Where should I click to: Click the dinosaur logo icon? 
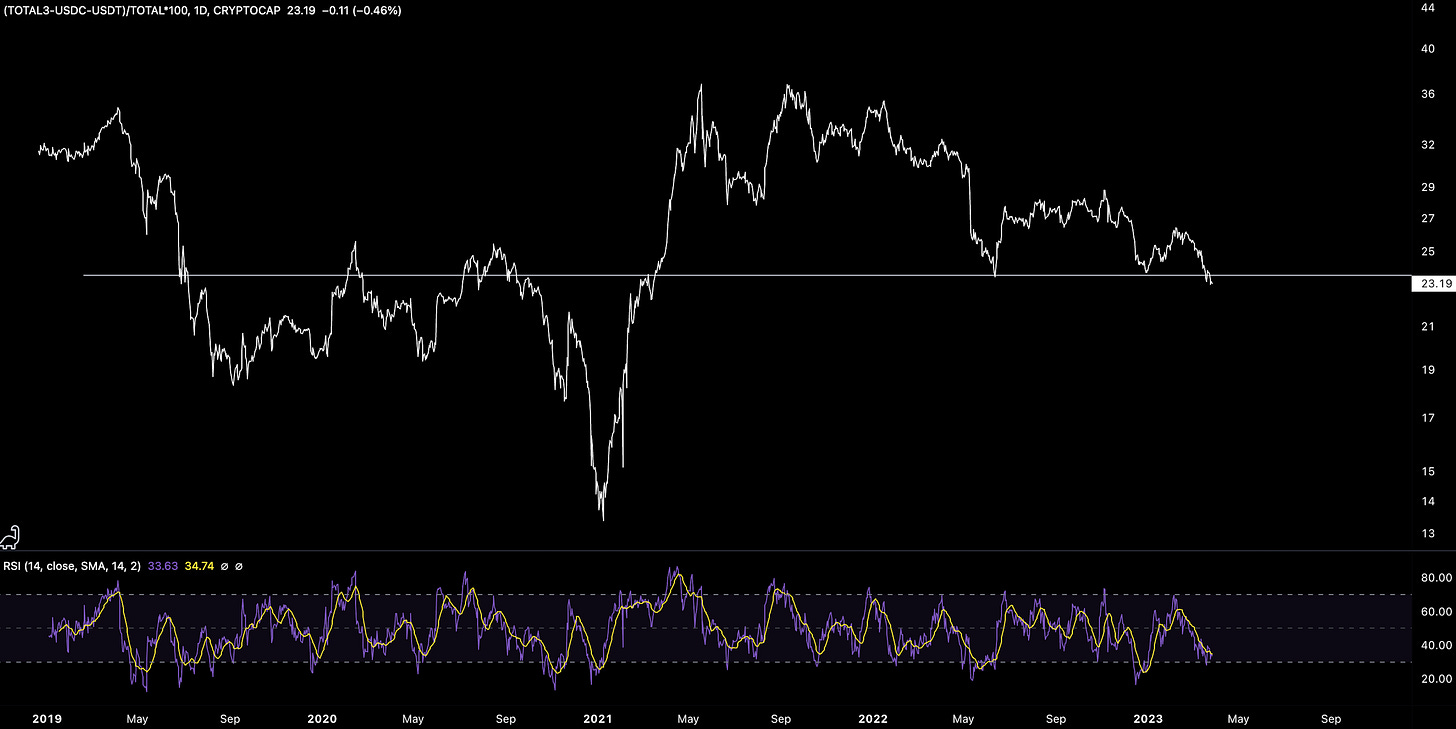11,537
